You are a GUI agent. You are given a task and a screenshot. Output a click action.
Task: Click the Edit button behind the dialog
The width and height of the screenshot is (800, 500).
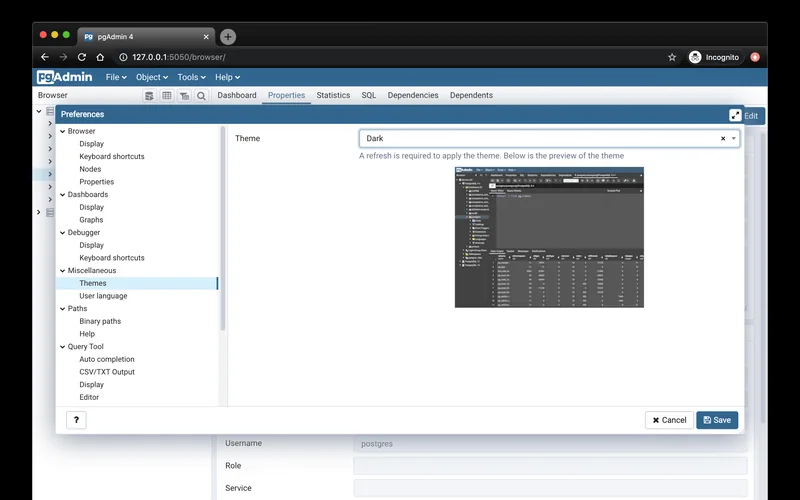click(x=754, y=116)
